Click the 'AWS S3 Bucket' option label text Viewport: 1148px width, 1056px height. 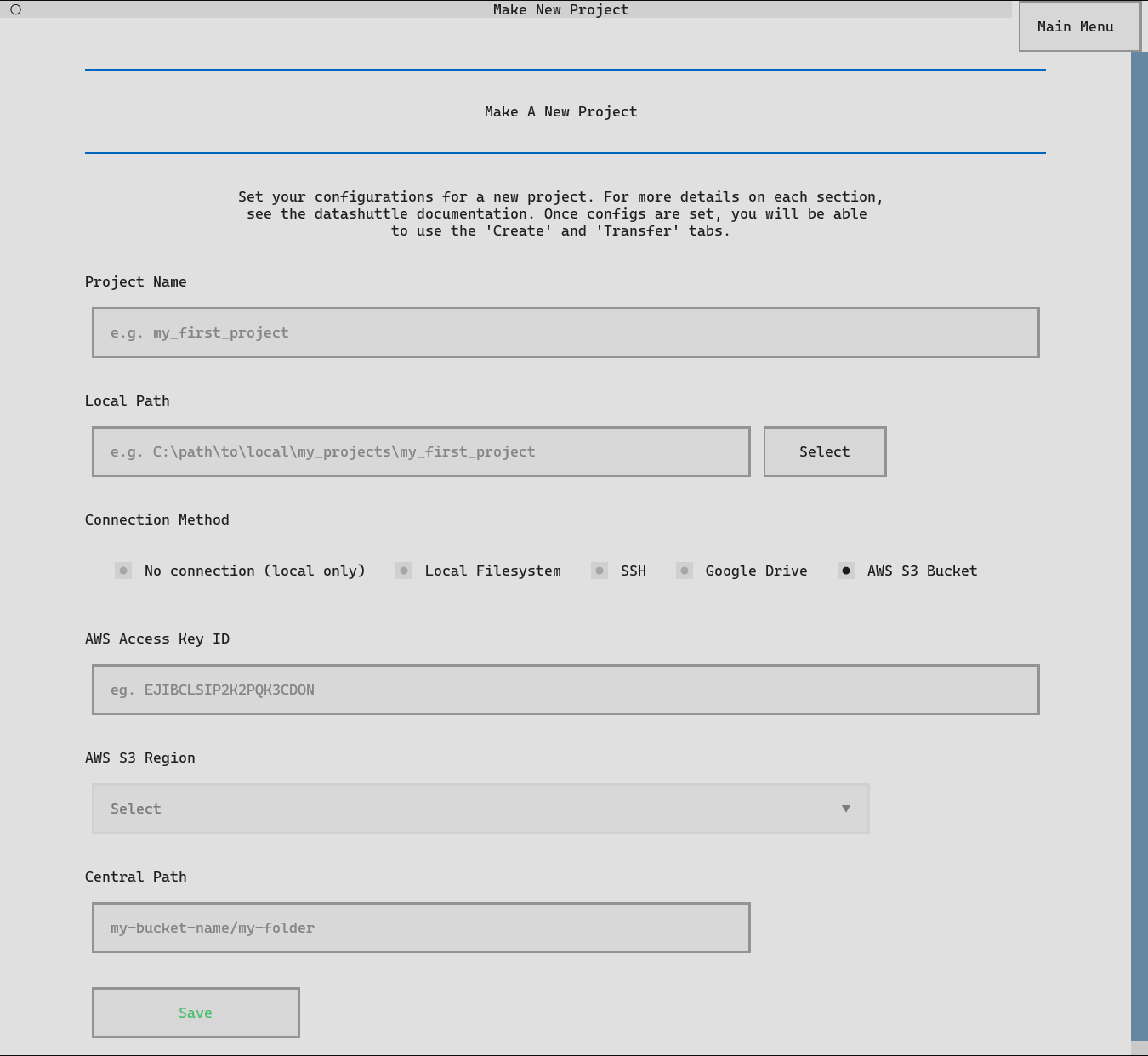[922, 571]
